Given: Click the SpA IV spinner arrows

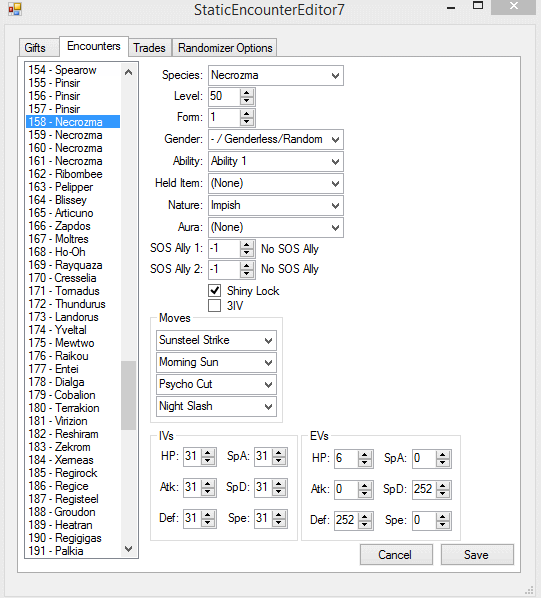Looking at the screenshot, I should (x=279, y=457).
